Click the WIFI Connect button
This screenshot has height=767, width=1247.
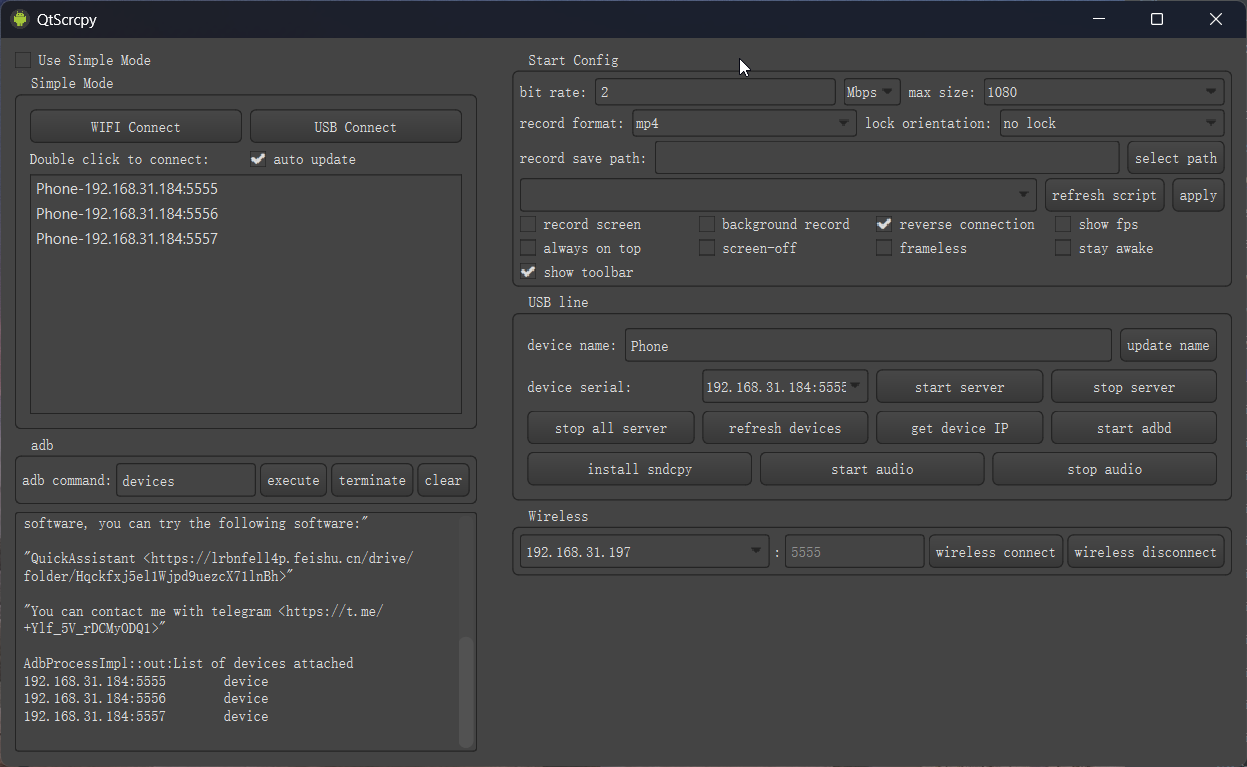136,127
